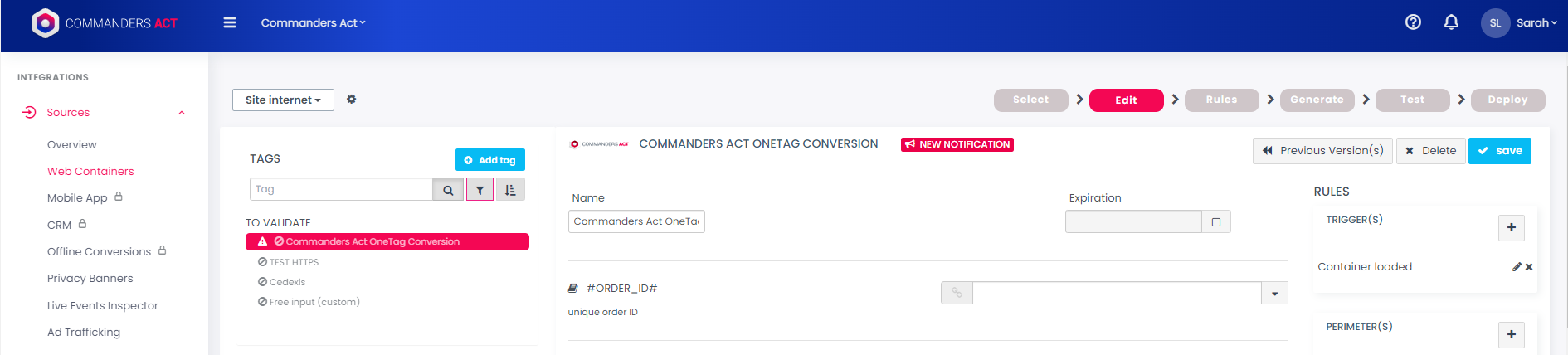
Task: Collapse the Sources sidebar section
Action: coord(182,113)
